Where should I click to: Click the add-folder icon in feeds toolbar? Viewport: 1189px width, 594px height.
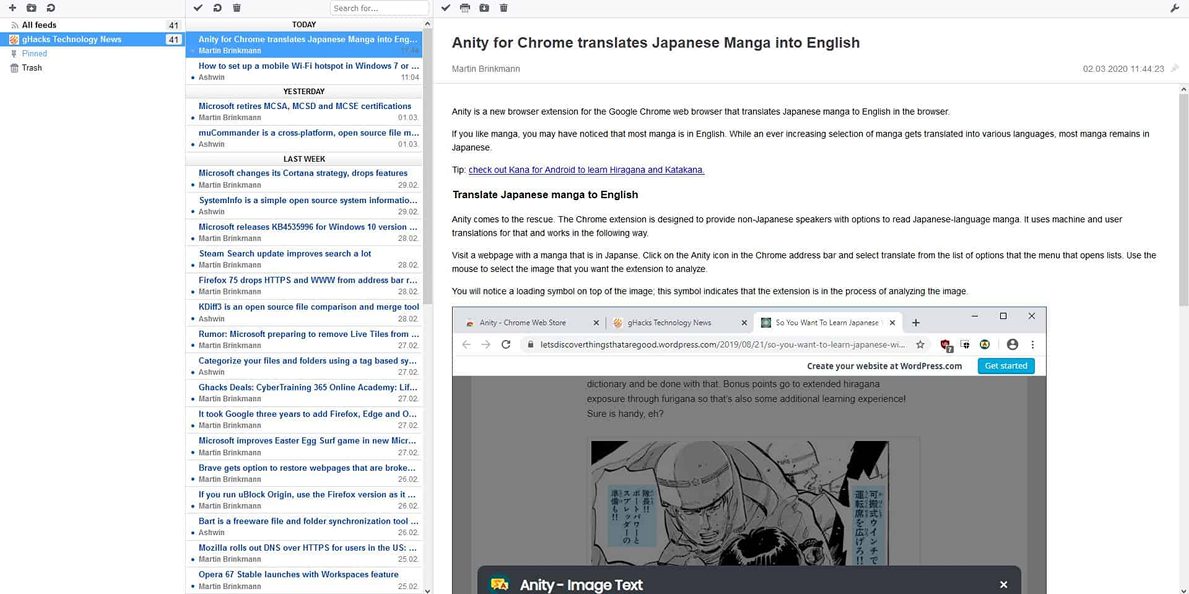(x=30, y=8)
